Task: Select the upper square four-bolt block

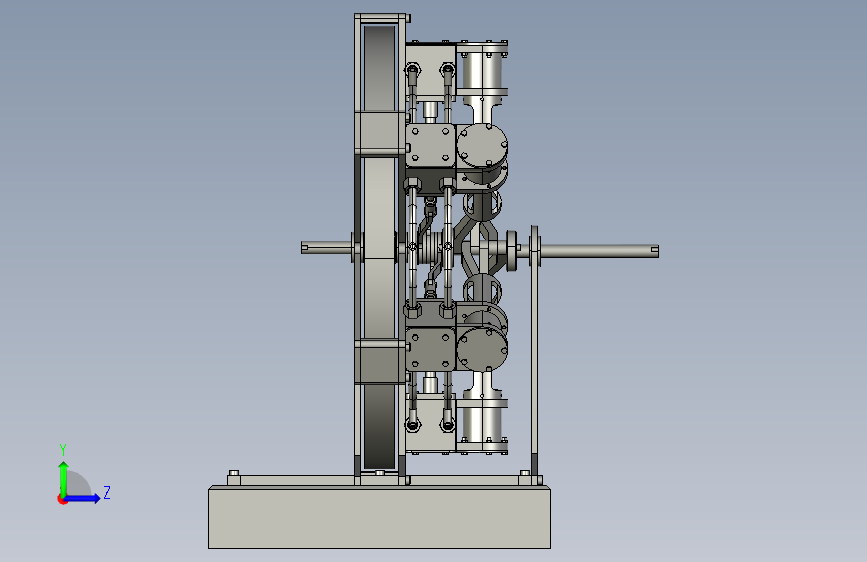Action: 430,145
